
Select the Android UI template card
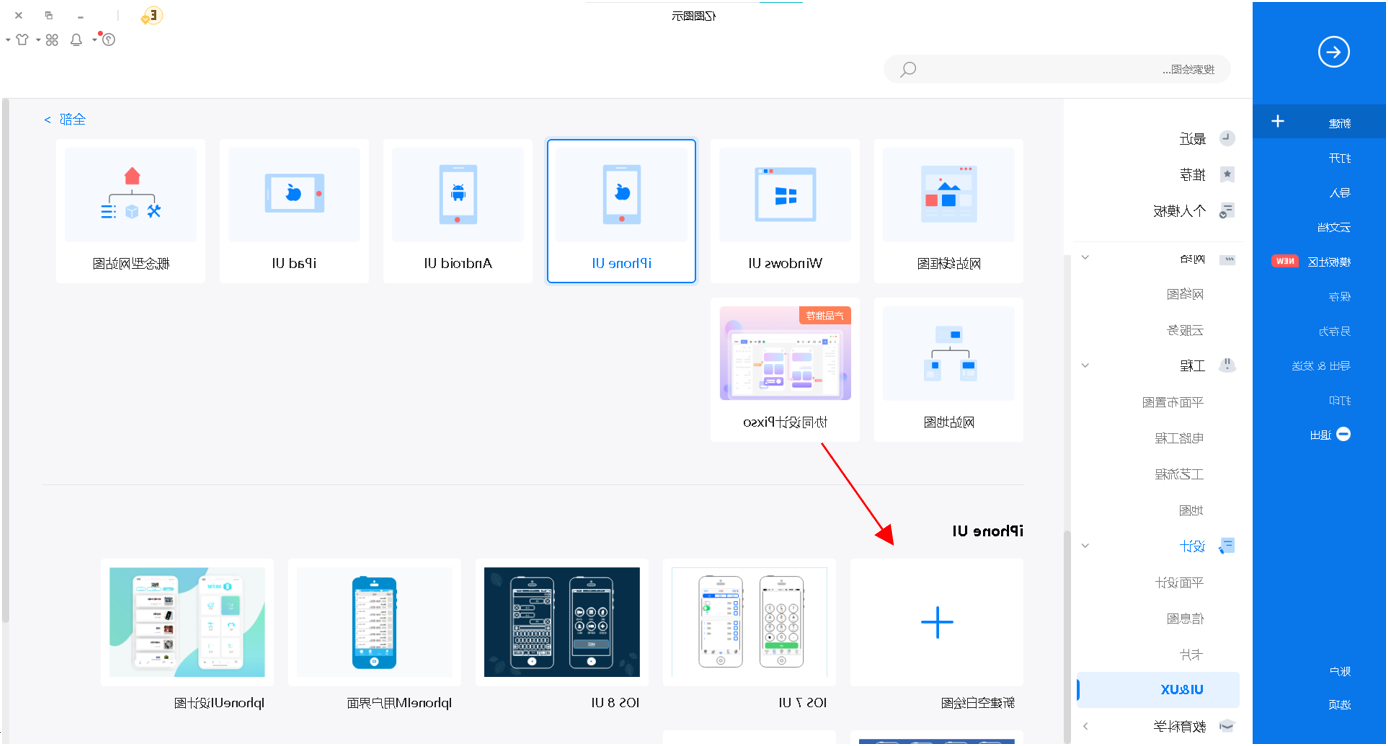(x=458, y=211)
